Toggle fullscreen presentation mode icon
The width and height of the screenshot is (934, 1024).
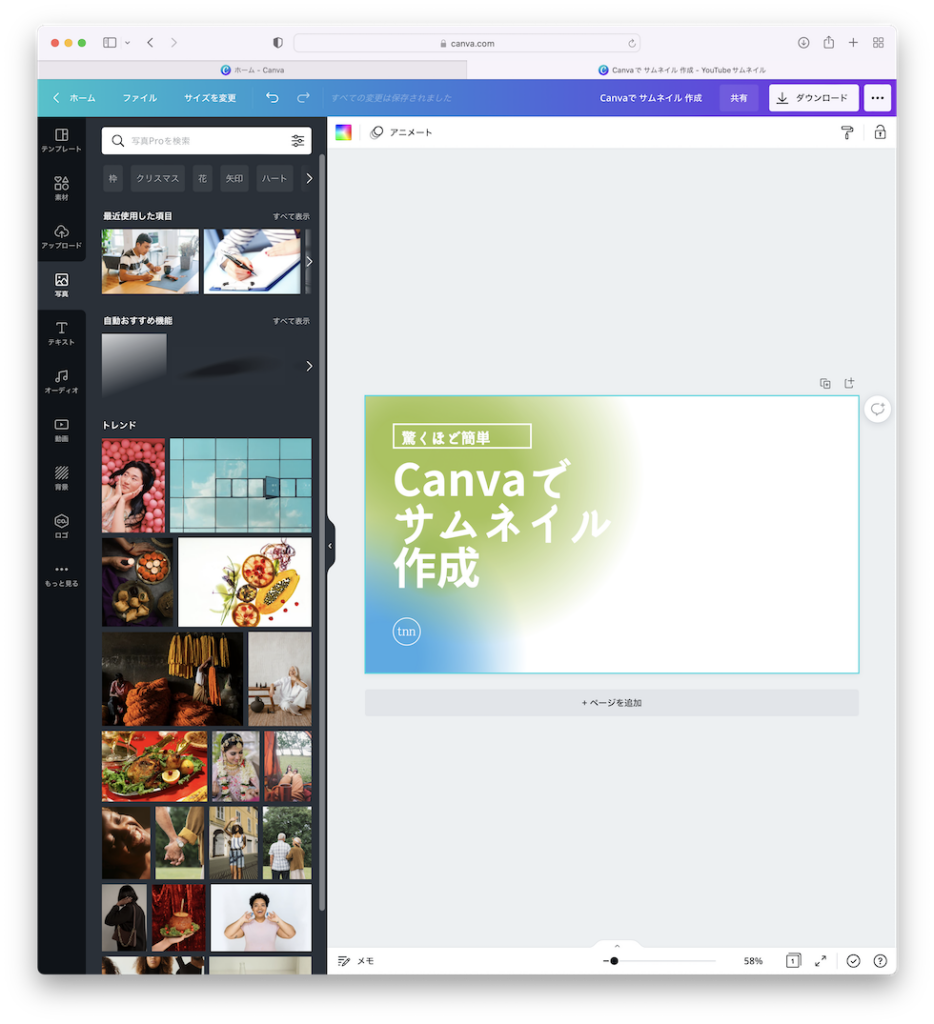pyautogui.click(x=820, y=960)
